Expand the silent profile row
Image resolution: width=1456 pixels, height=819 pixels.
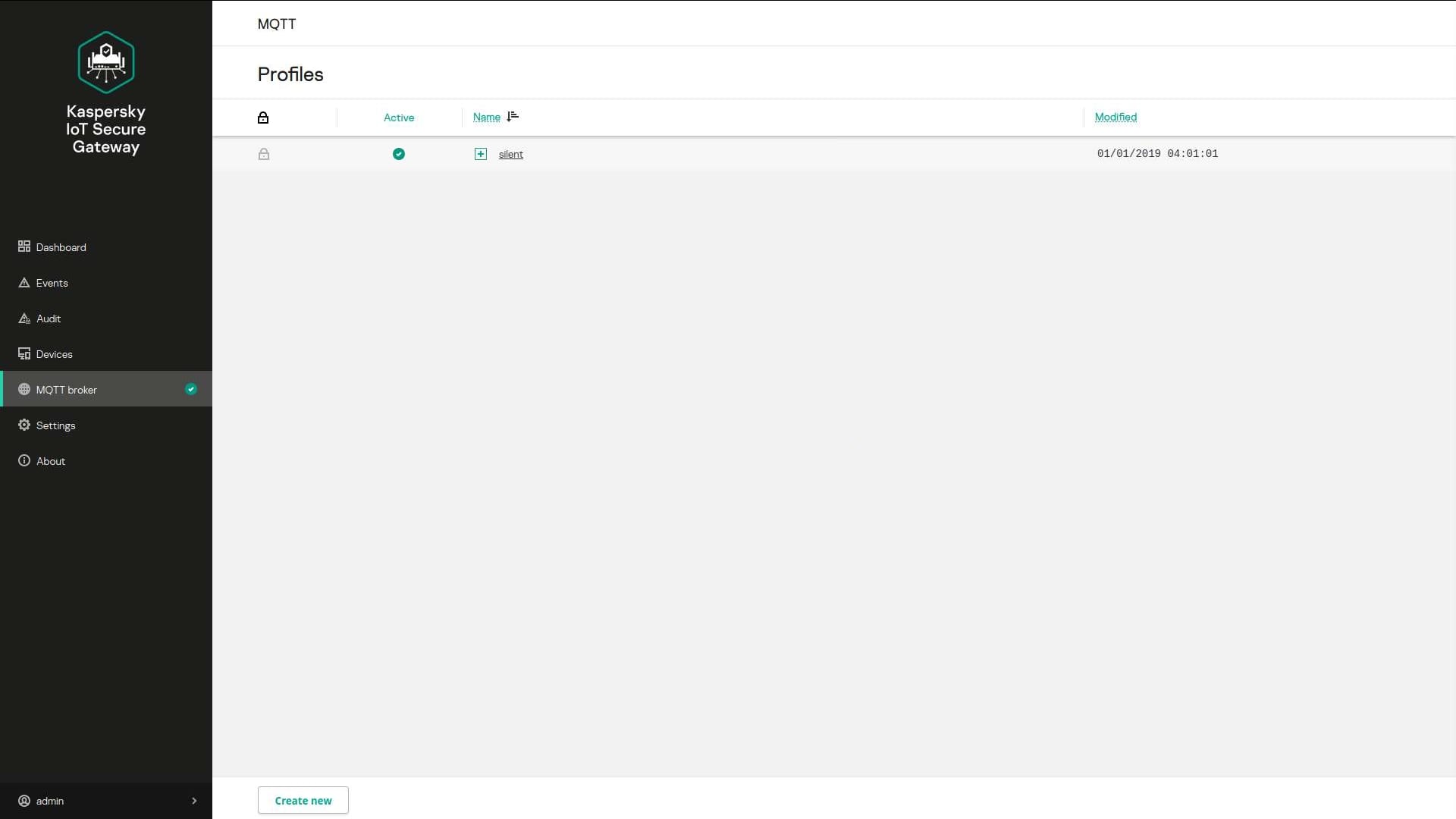coord(481,154)
